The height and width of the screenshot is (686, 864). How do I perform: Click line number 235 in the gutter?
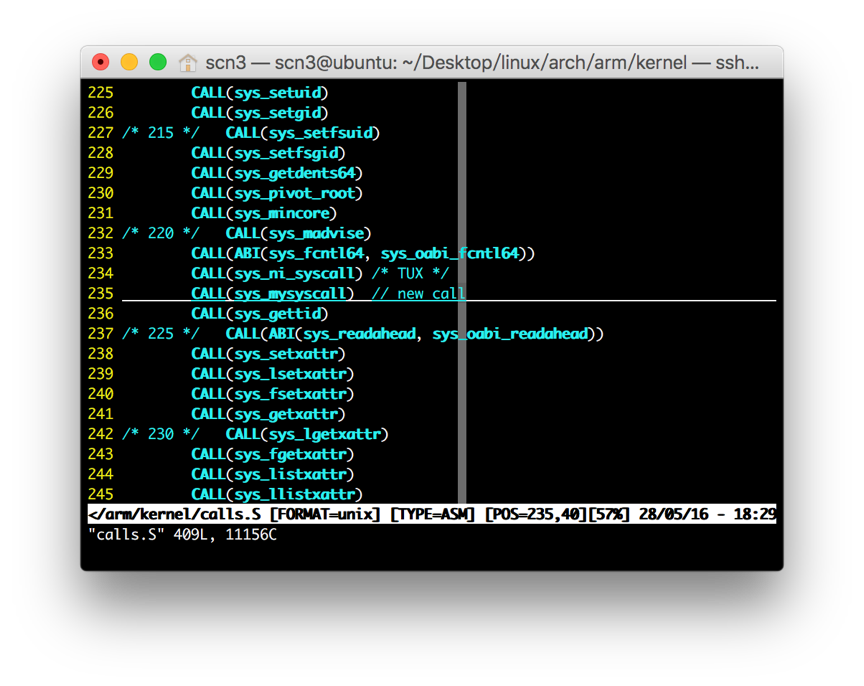pos(101,294)
